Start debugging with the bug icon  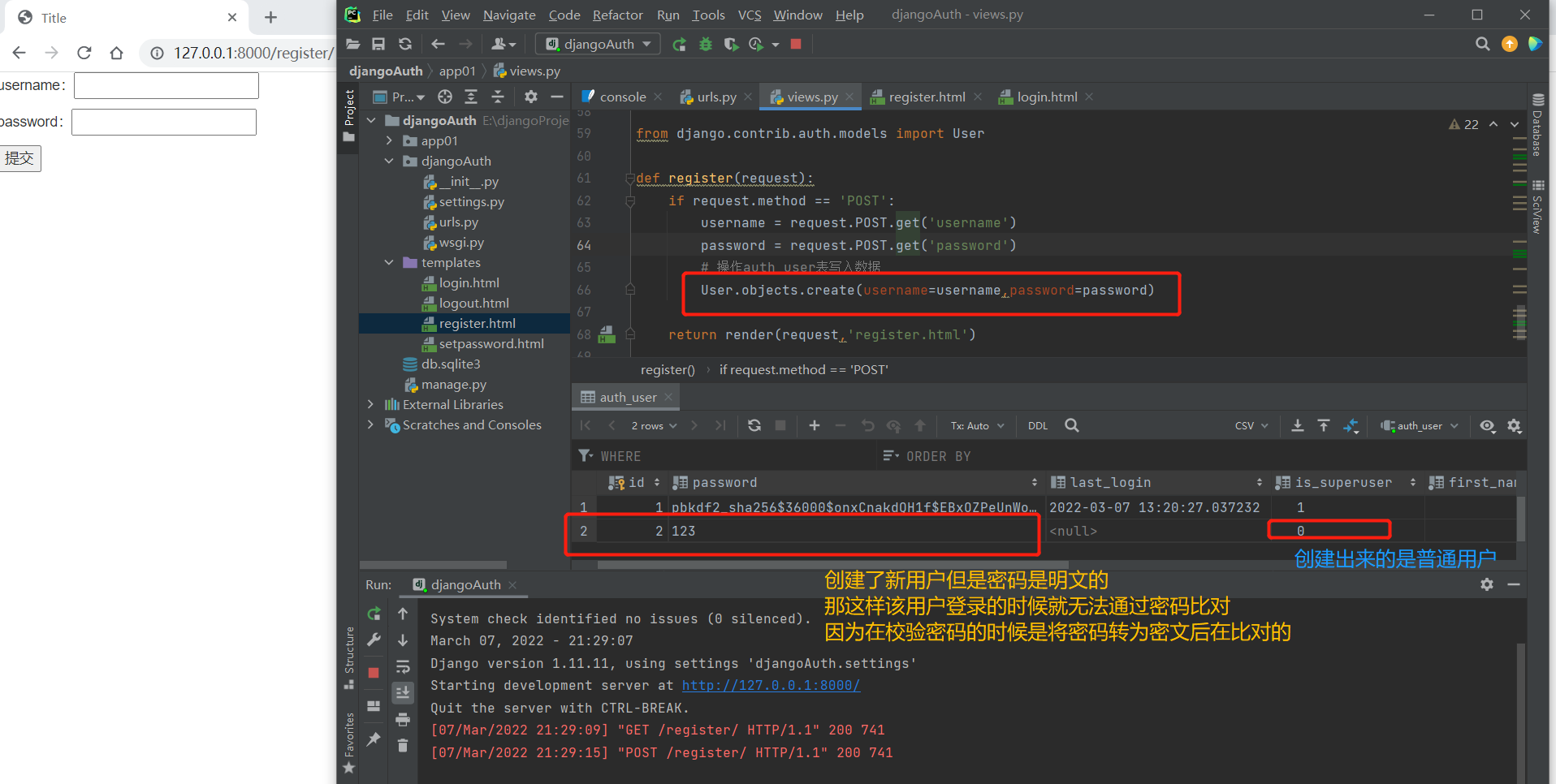coord(706,44)
